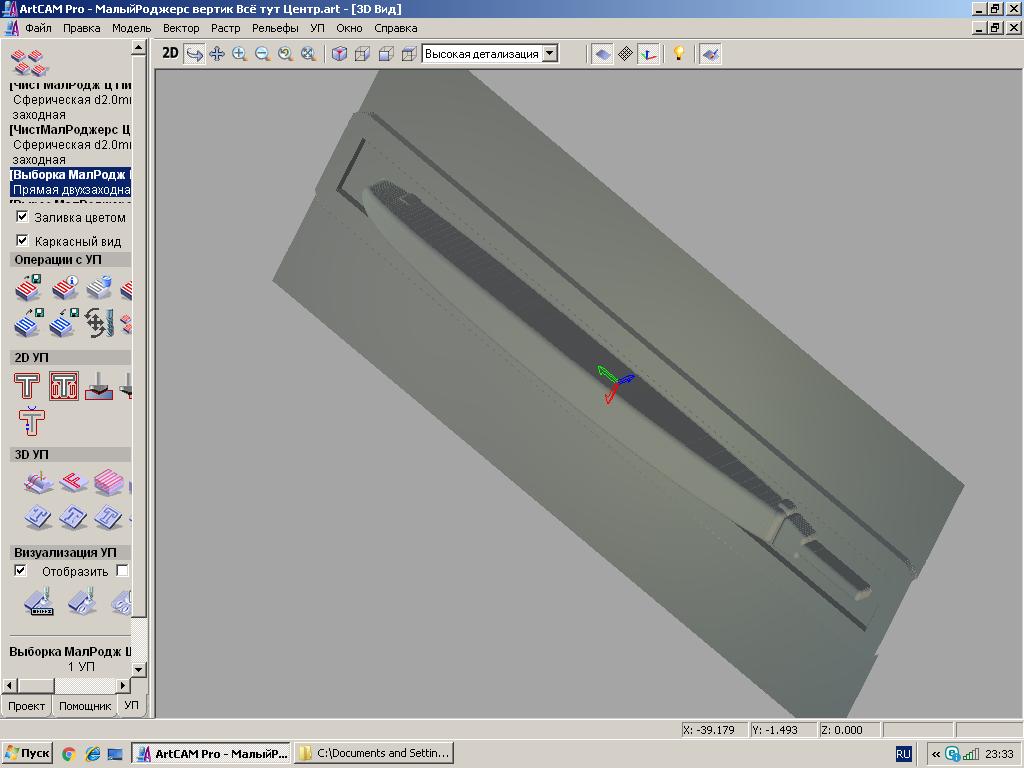The width and height of the screenshot is (1024, 768).
Task: Click the delete toolpath trash icon
Action: (x=98, y=289)
